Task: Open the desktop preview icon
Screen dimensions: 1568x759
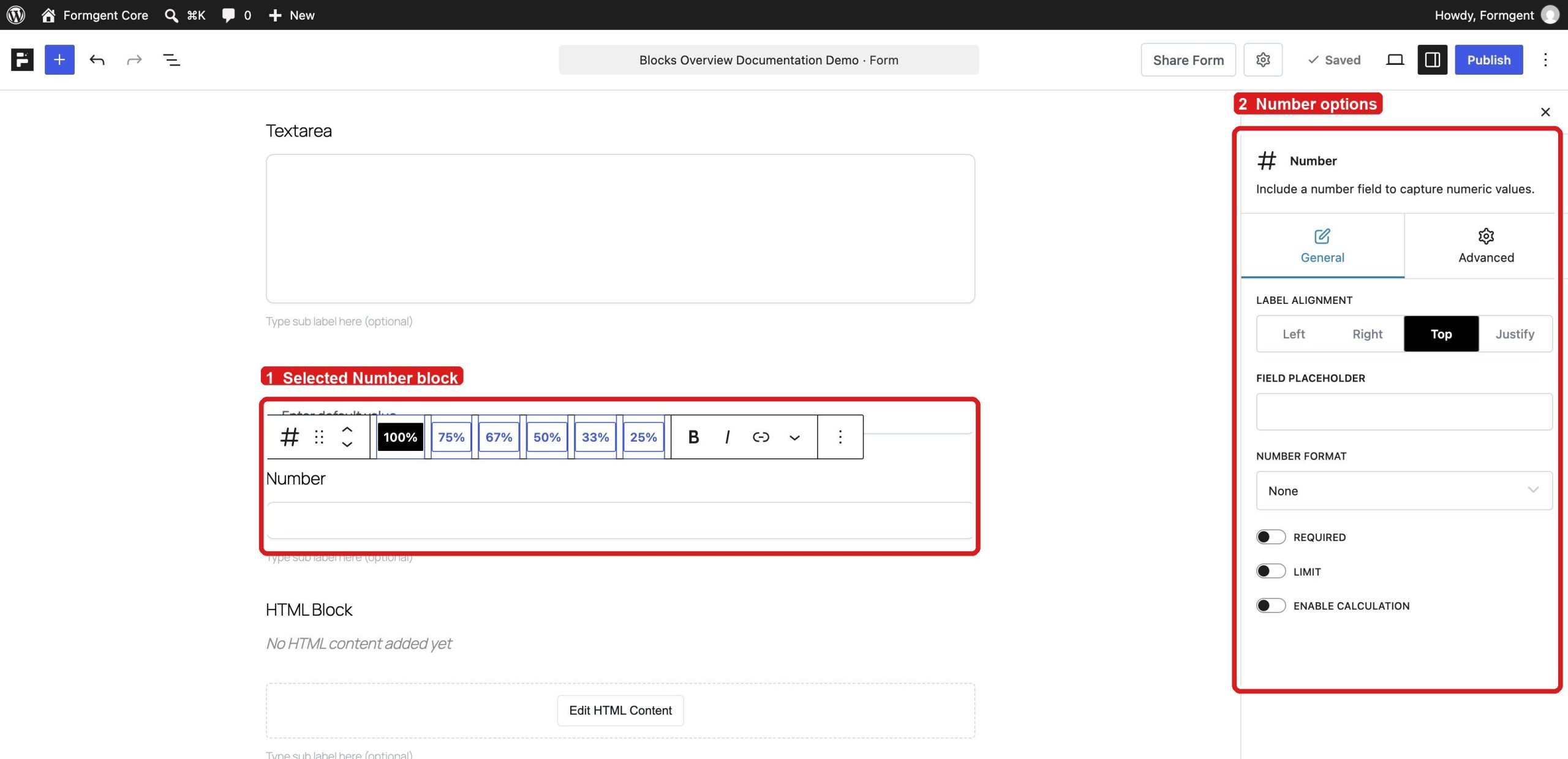Action: coord(1395,59)
